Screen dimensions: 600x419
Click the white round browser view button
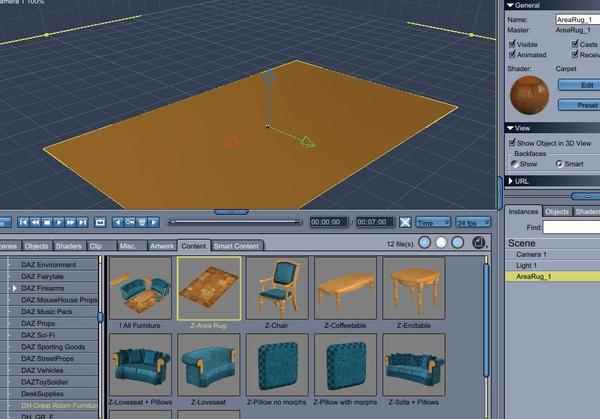pos(441,243)
